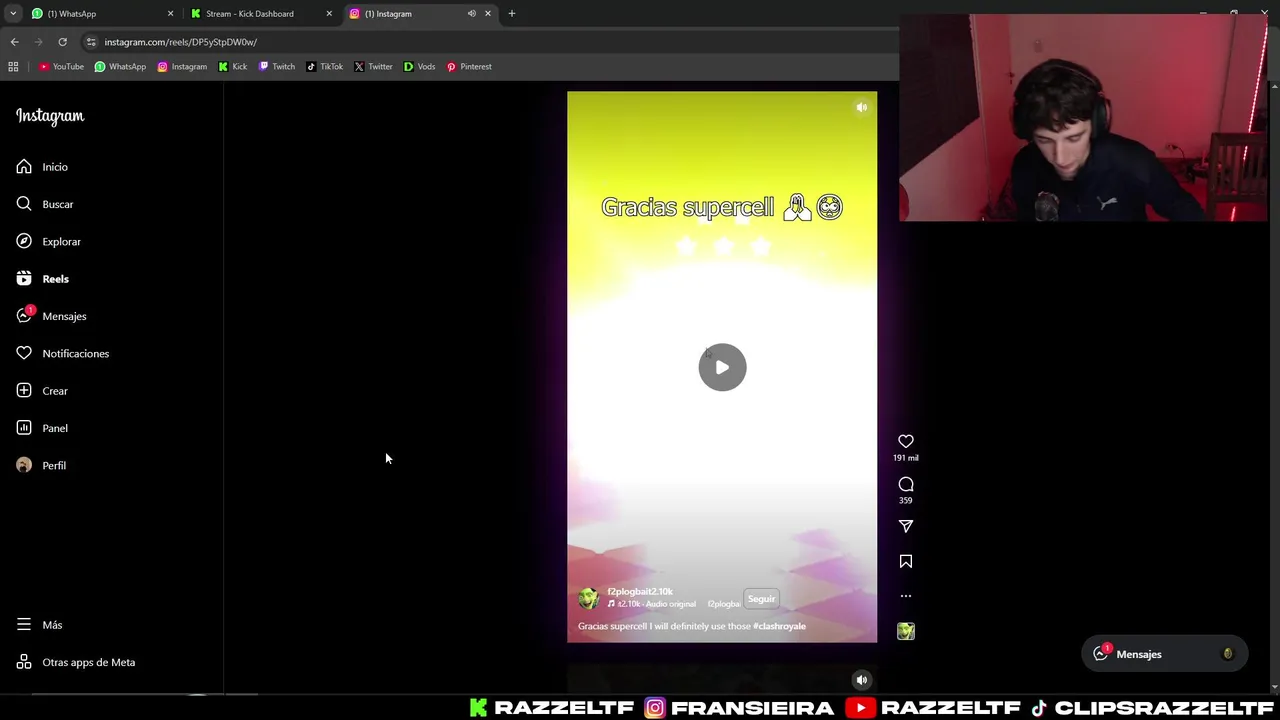Select the Instagram browser tab

pyautogui.click(x=420, y=14)
